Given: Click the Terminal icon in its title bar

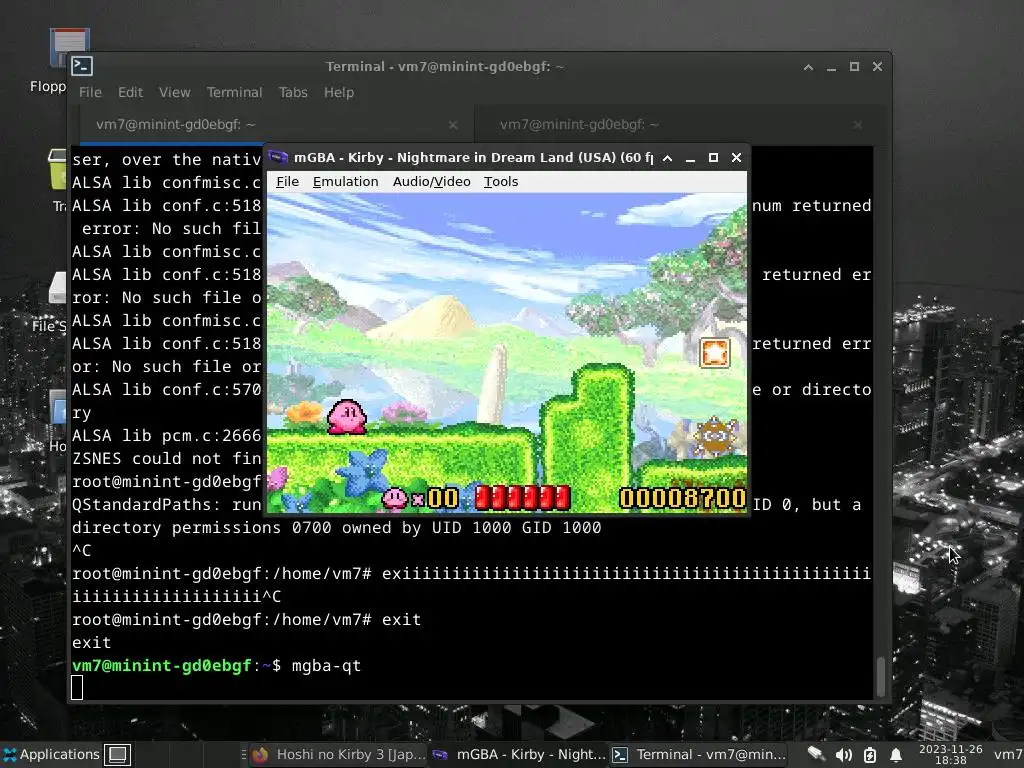Looking at the screenshot, I should [x=82, y=66].
